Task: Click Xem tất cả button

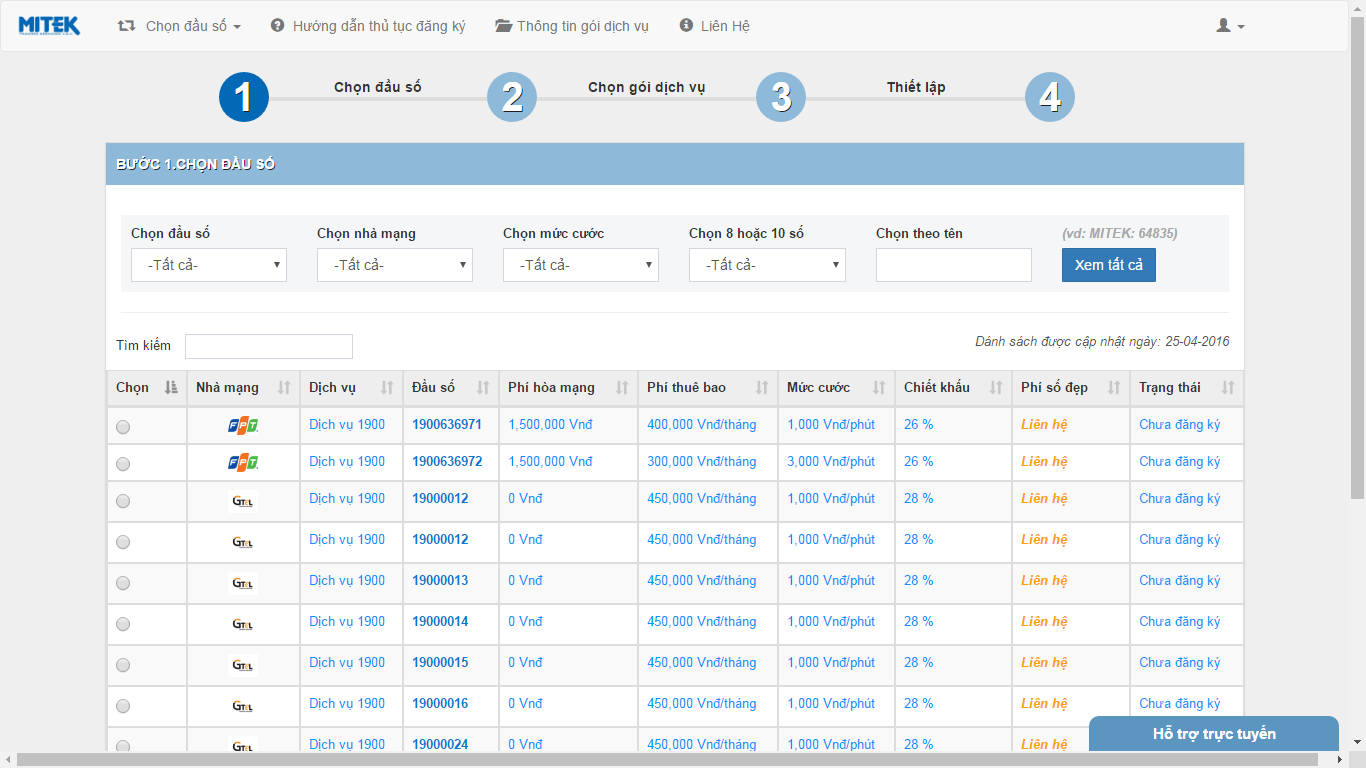Action: (x=1109, y=265)
